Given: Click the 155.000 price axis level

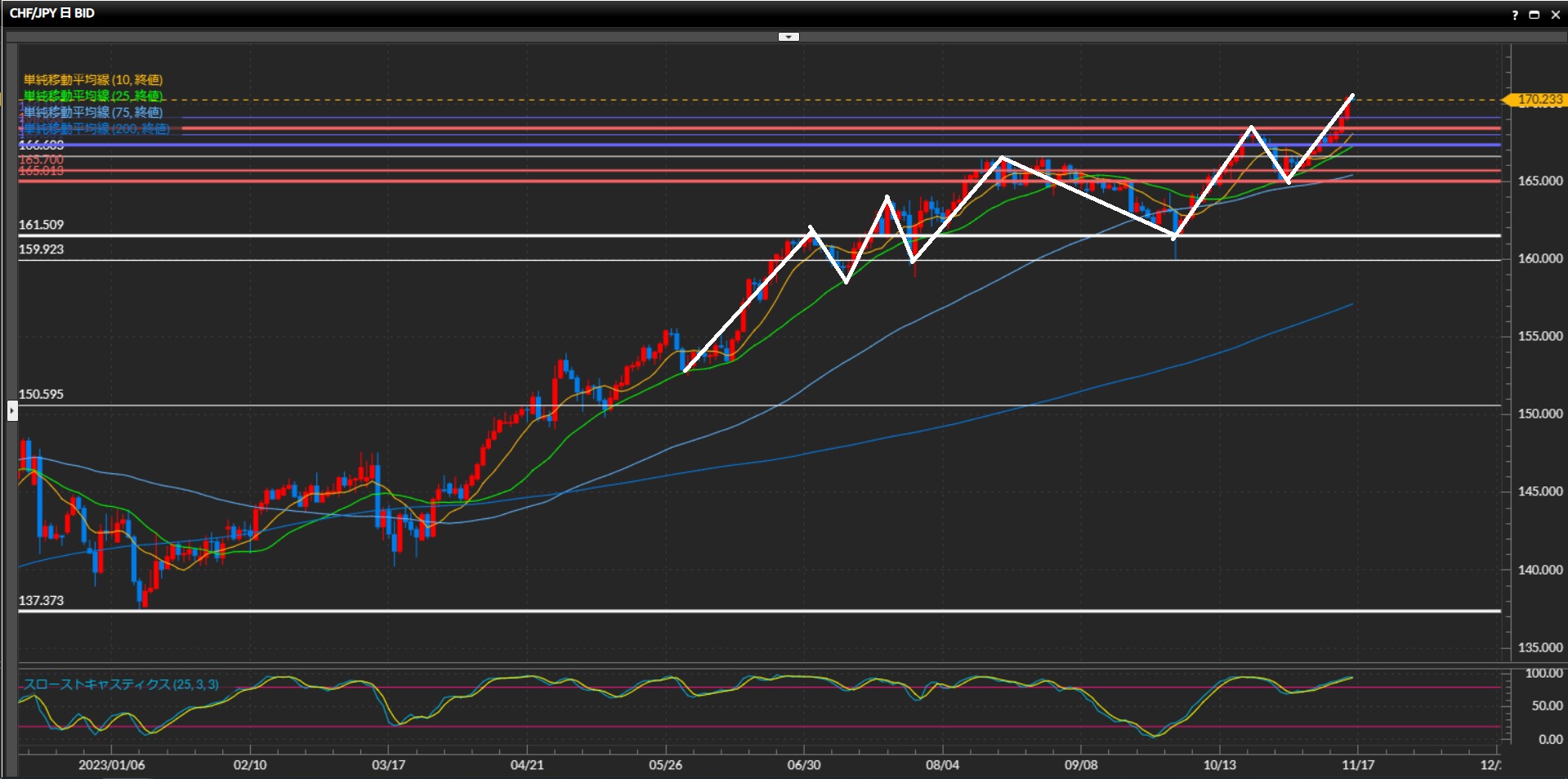Looking at the screenshot, I should click(x=1539, y=336).
